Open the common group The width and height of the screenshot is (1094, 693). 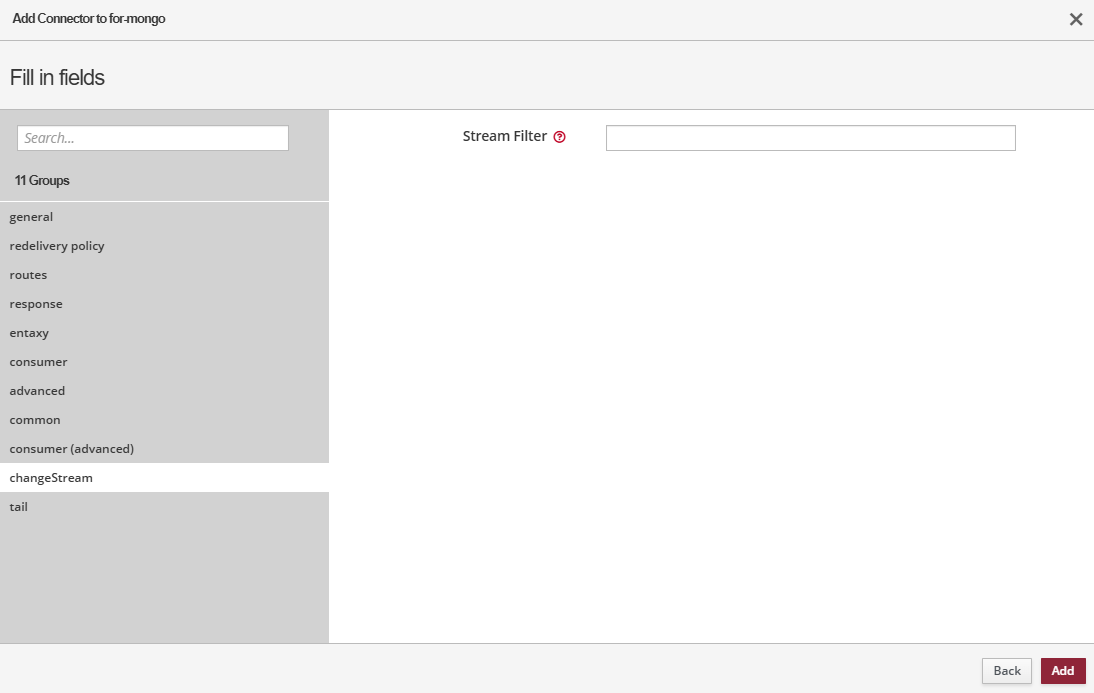point(35,420)
